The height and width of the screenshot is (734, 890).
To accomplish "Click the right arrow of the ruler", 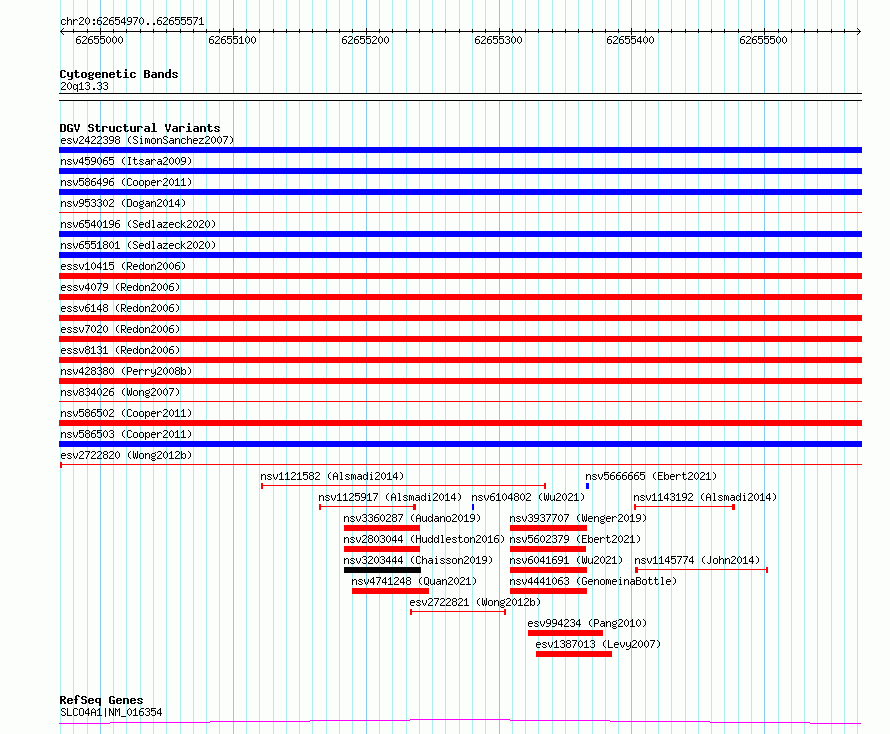I will coord(858,32).
